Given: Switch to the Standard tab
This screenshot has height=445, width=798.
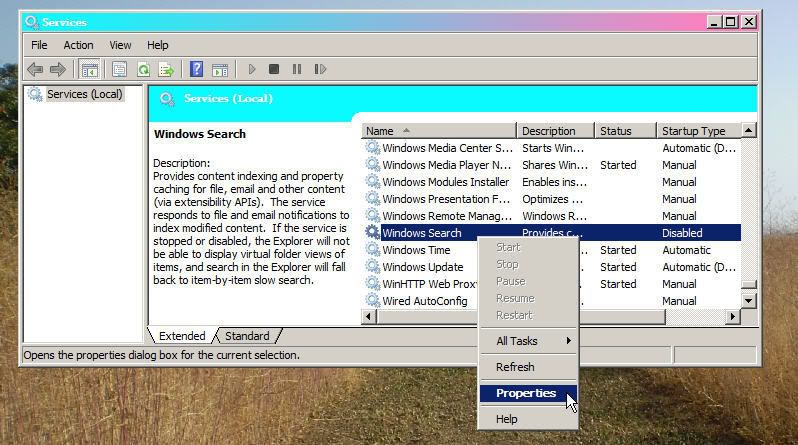Looking at the screenshot, I should point(247,336).
